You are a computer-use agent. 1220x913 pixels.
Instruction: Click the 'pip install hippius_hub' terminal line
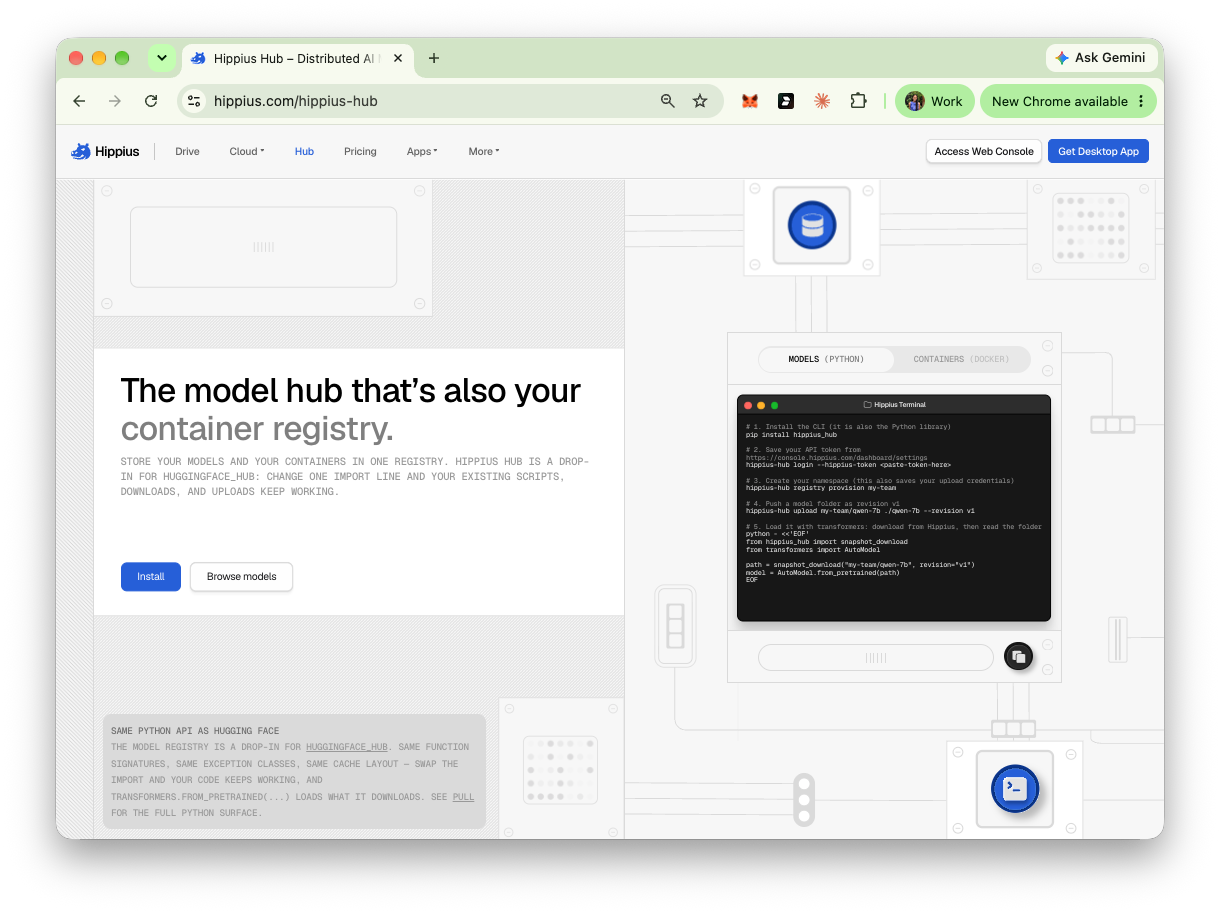791,435
